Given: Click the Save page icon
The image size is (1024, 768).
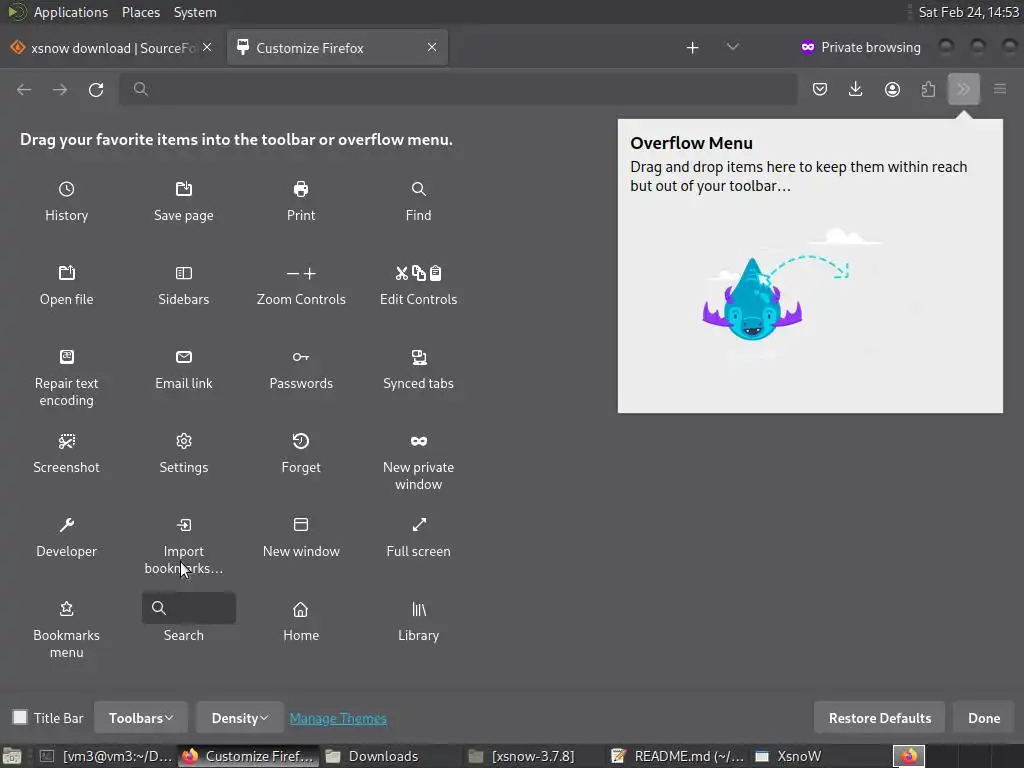Looking at the screenshot, I should coord(184,189).
